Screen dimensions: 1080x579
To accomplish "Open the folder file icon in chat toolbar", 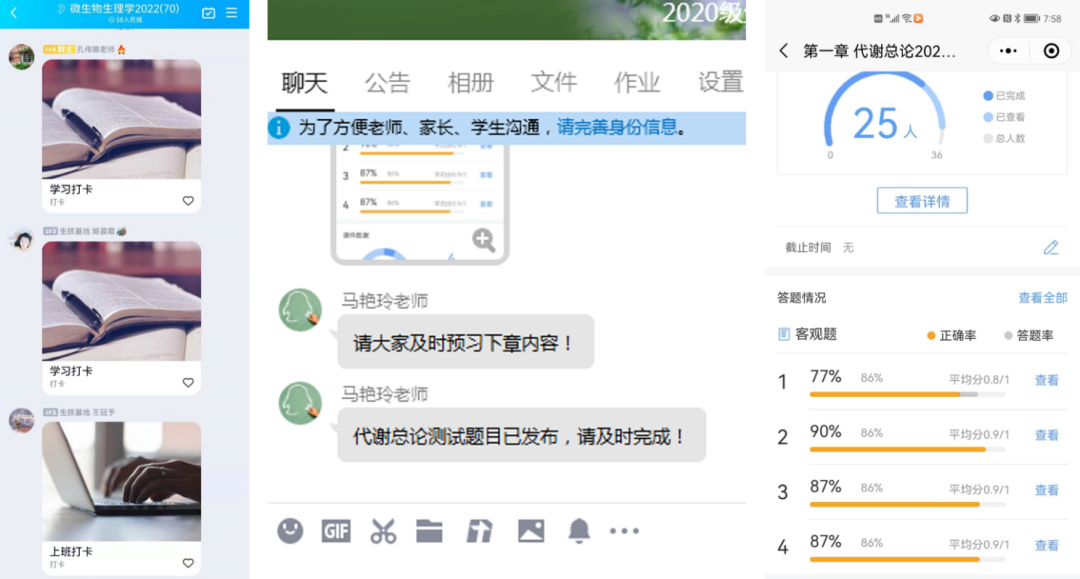I will 429,531.
